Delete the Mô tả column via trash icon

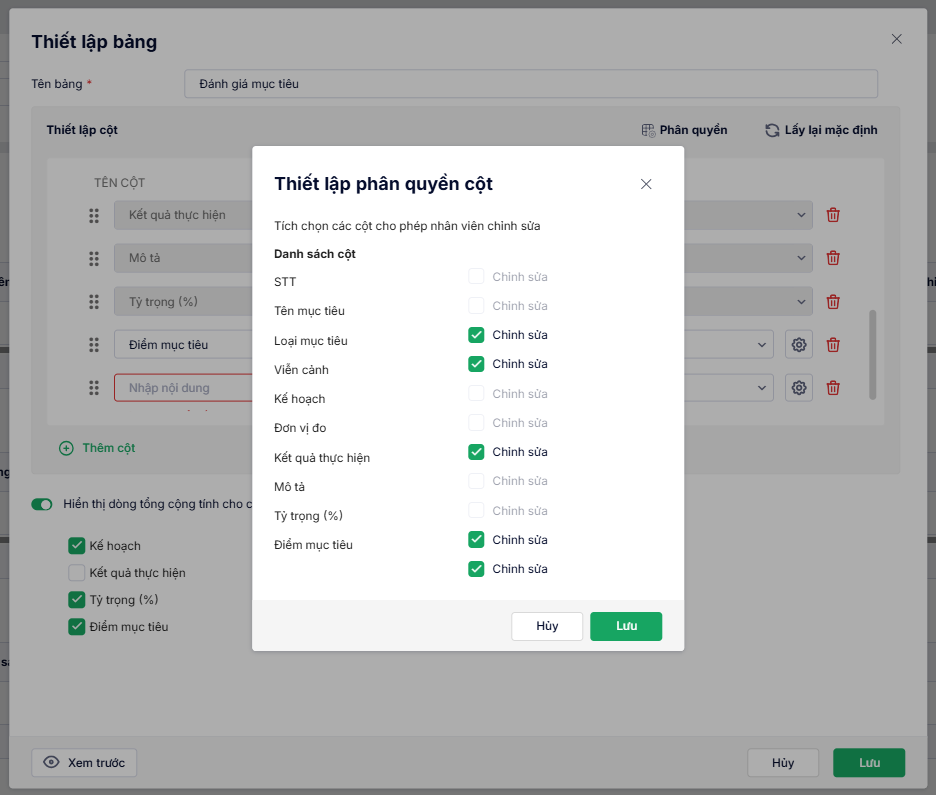(x=833, y=258)
